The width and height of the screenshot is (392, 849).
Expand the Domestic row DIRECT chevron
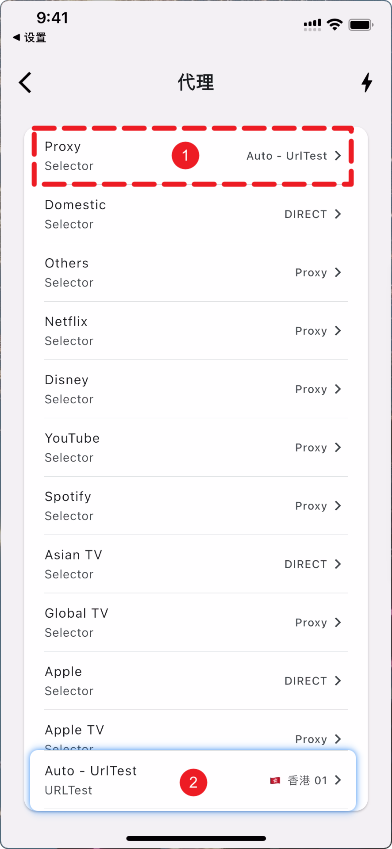[x=338, y=214]
